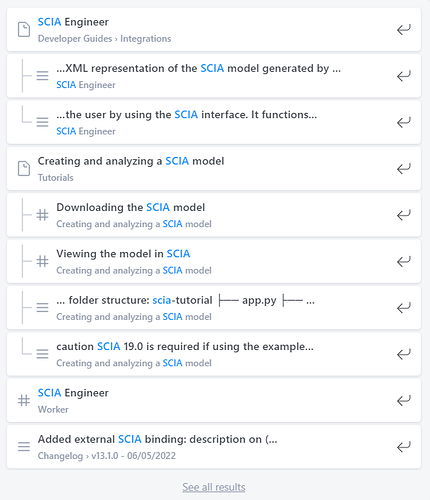The height and width of the screenshot is (500, 430).
Task: Select 'Viewing the model in SCIA' result
Action: (x=214, y=261)
